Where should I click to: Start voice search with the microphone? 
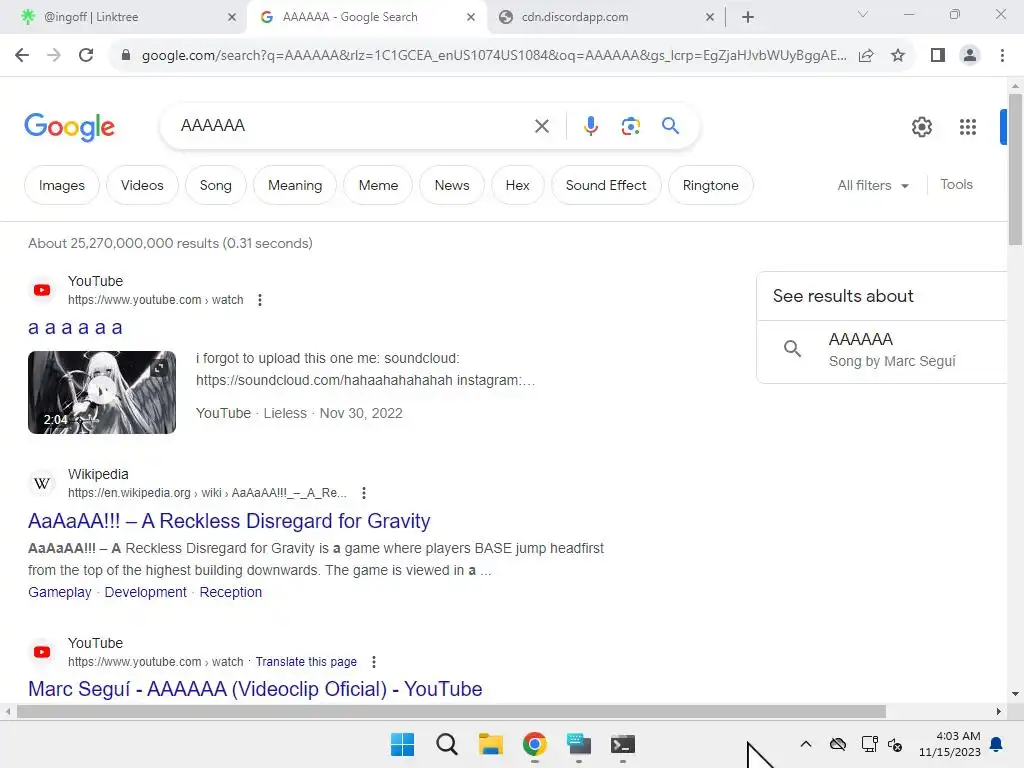tap(591, 126)
